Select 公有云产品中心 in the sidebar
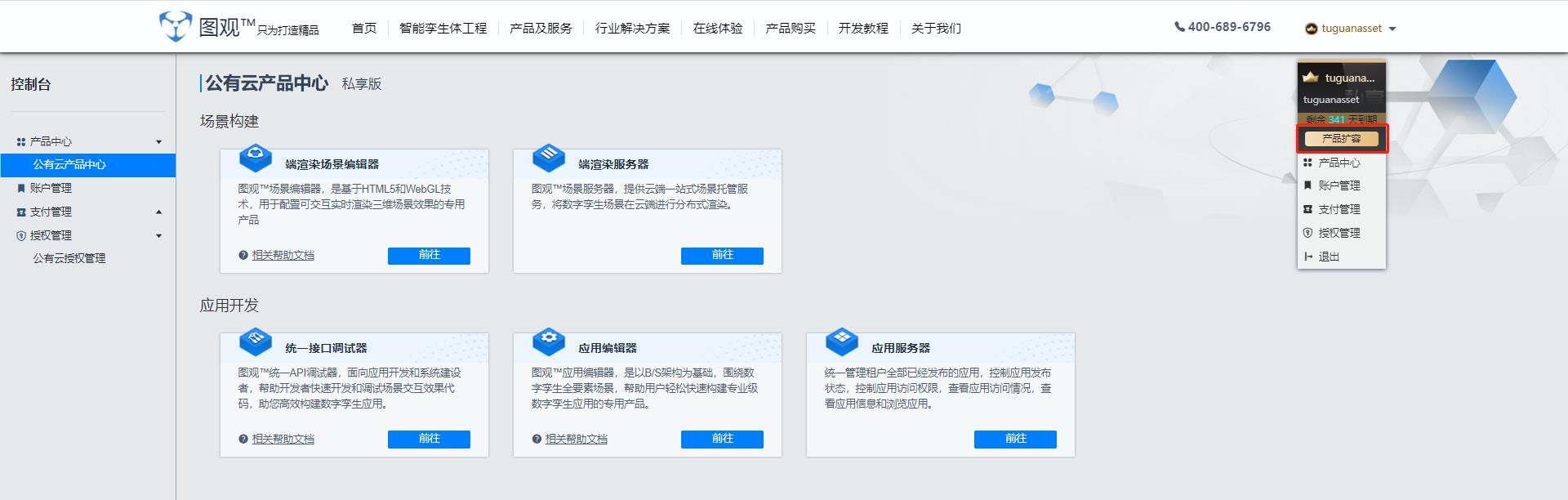 [87, 165]
